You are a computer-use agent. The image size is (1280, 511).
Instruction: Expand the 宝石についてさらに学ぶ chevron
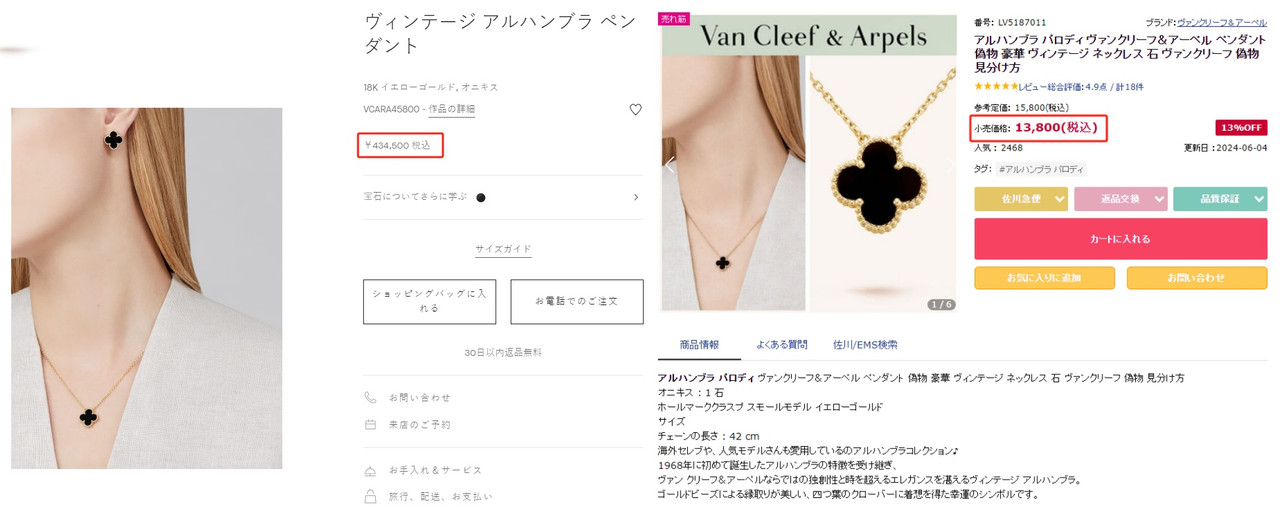coord(636,197)
